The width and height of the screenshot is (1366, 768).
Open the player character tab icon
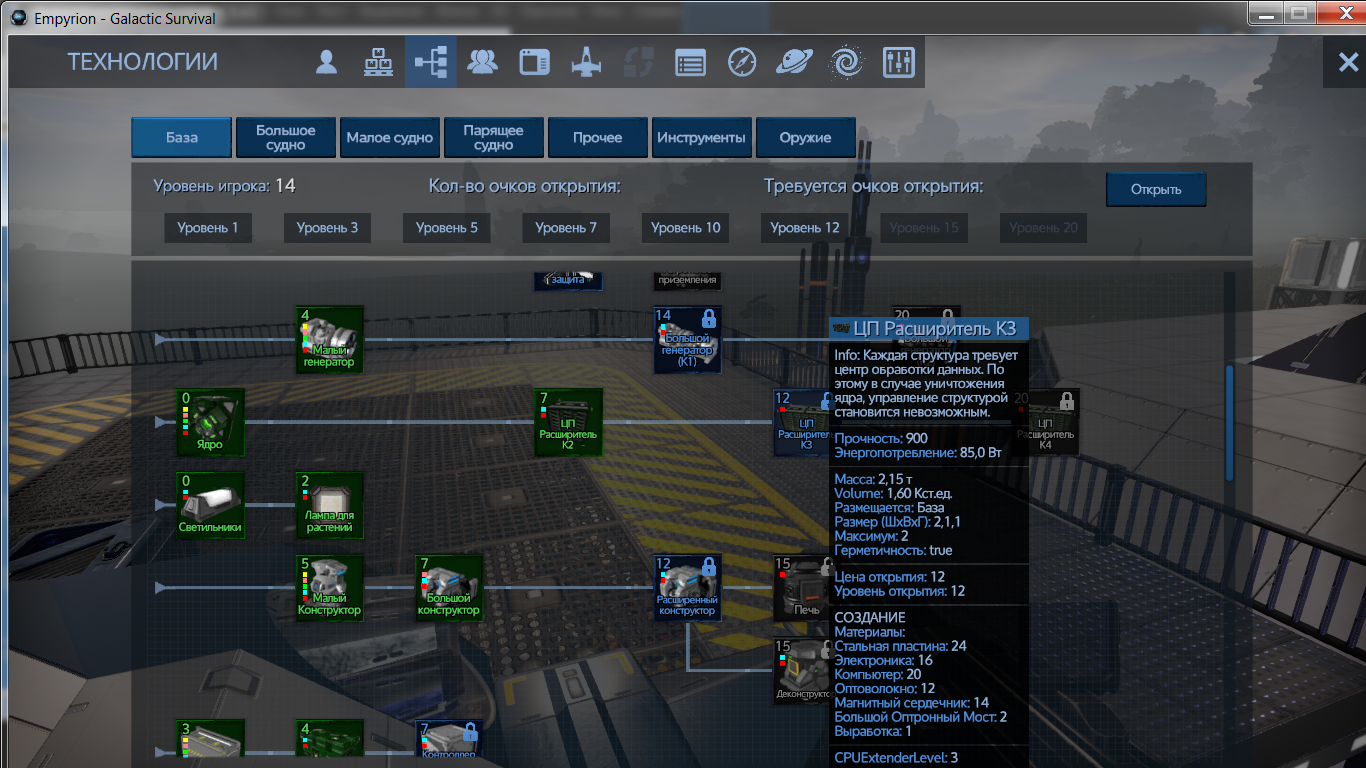(x=326, y=62)
